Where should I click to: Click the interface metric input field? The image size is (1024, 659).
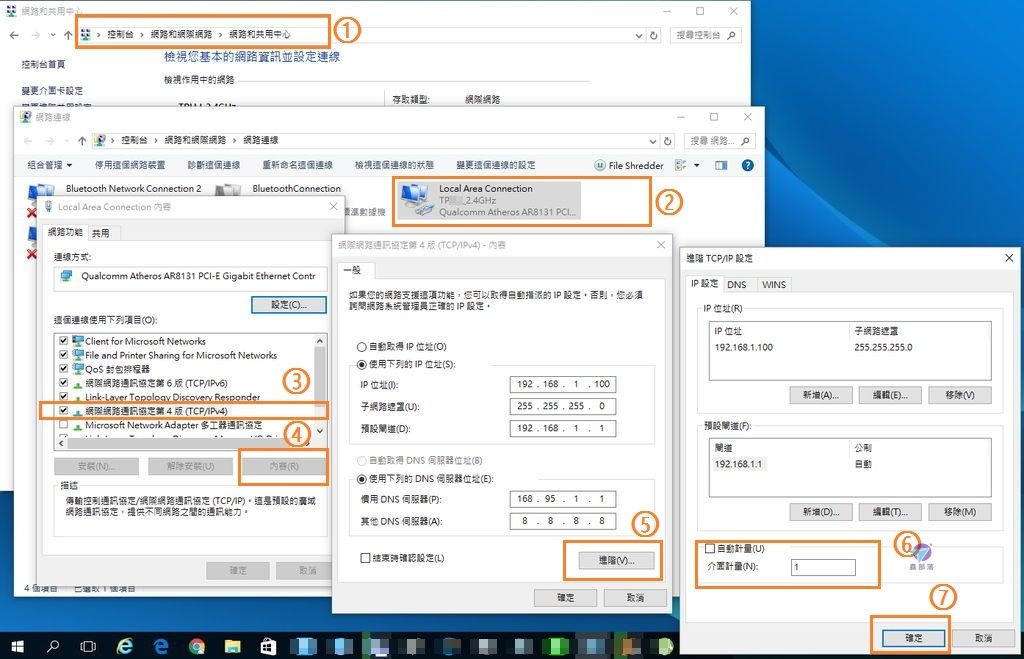[823, 567]
